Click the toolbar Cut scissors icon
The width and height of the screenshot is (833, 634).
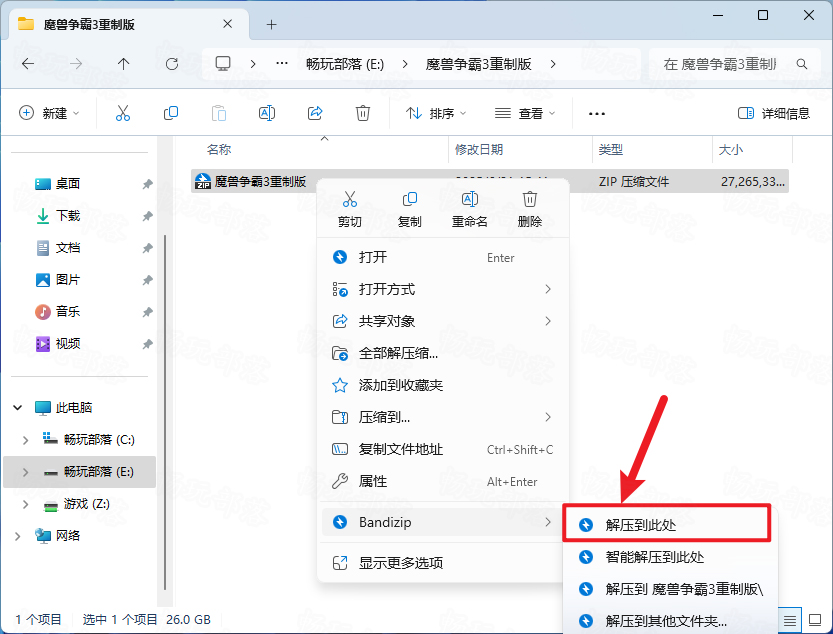click(123, 113)
